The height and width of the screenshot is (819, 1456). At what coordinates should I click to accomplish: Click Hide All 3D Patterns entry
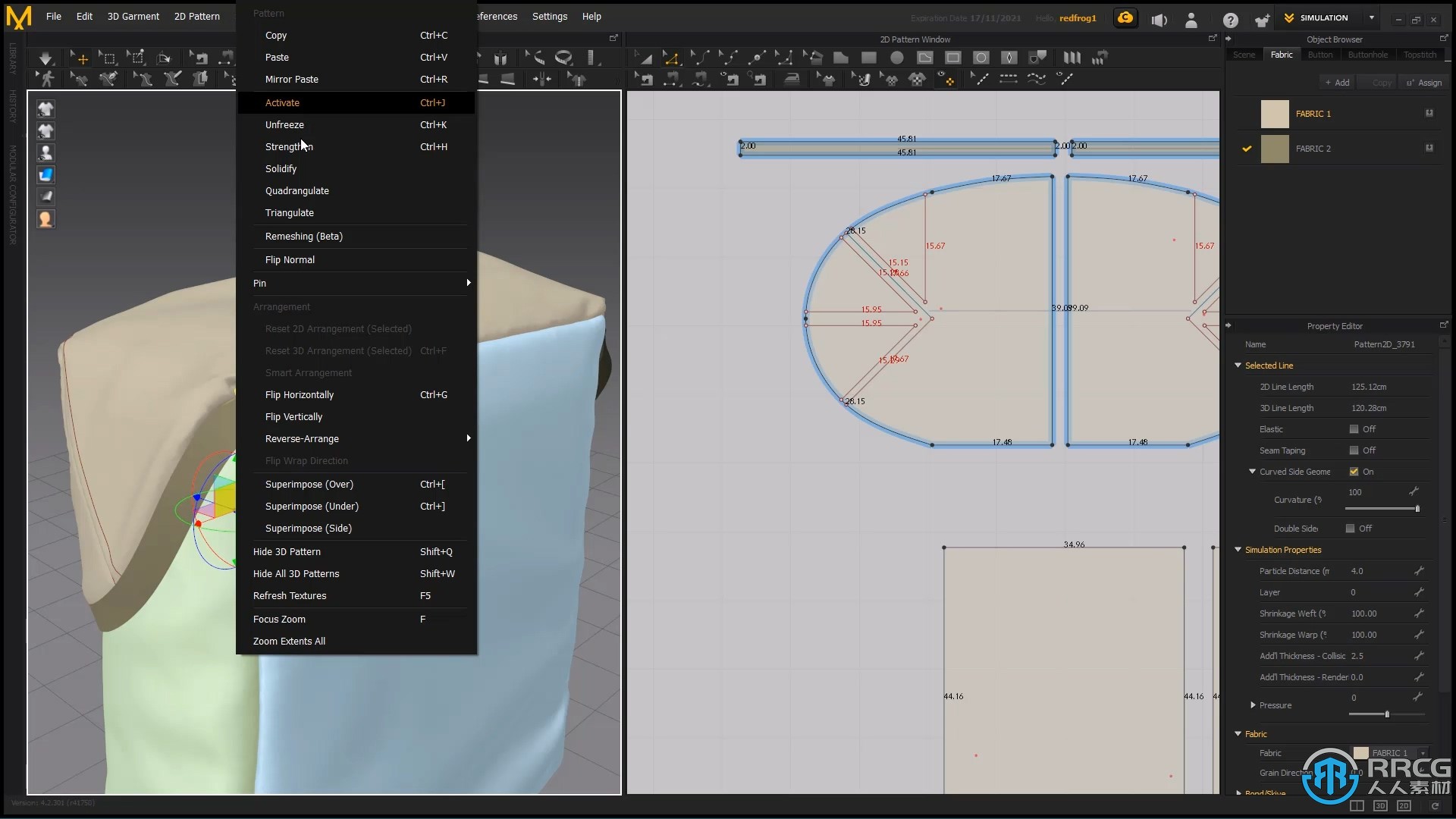(356, 573)
